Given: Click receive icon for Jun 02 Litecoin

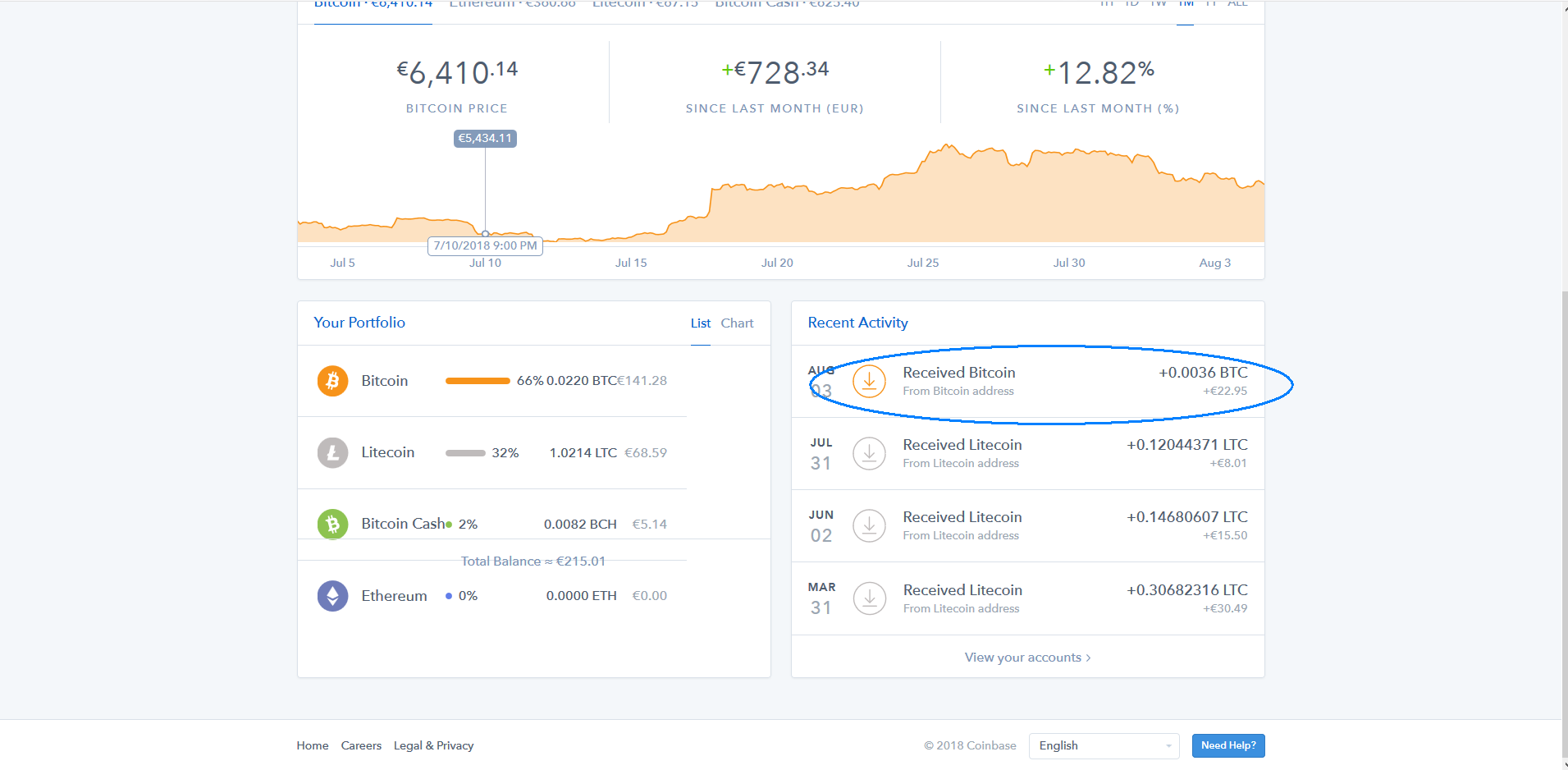Looking at the screenshot, I should click(869, 525).
